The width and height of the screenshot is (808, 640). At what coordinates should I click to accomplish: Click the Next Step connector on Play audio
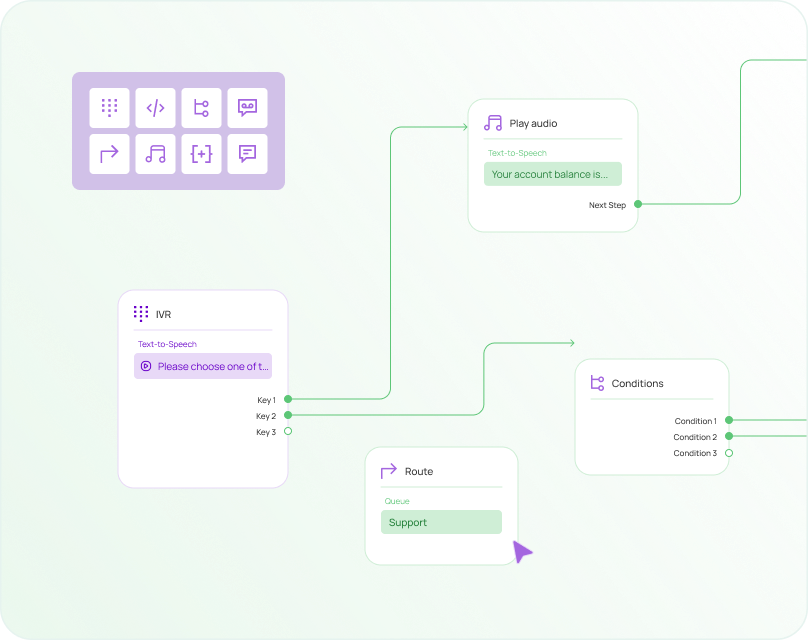tap(638, 204)
